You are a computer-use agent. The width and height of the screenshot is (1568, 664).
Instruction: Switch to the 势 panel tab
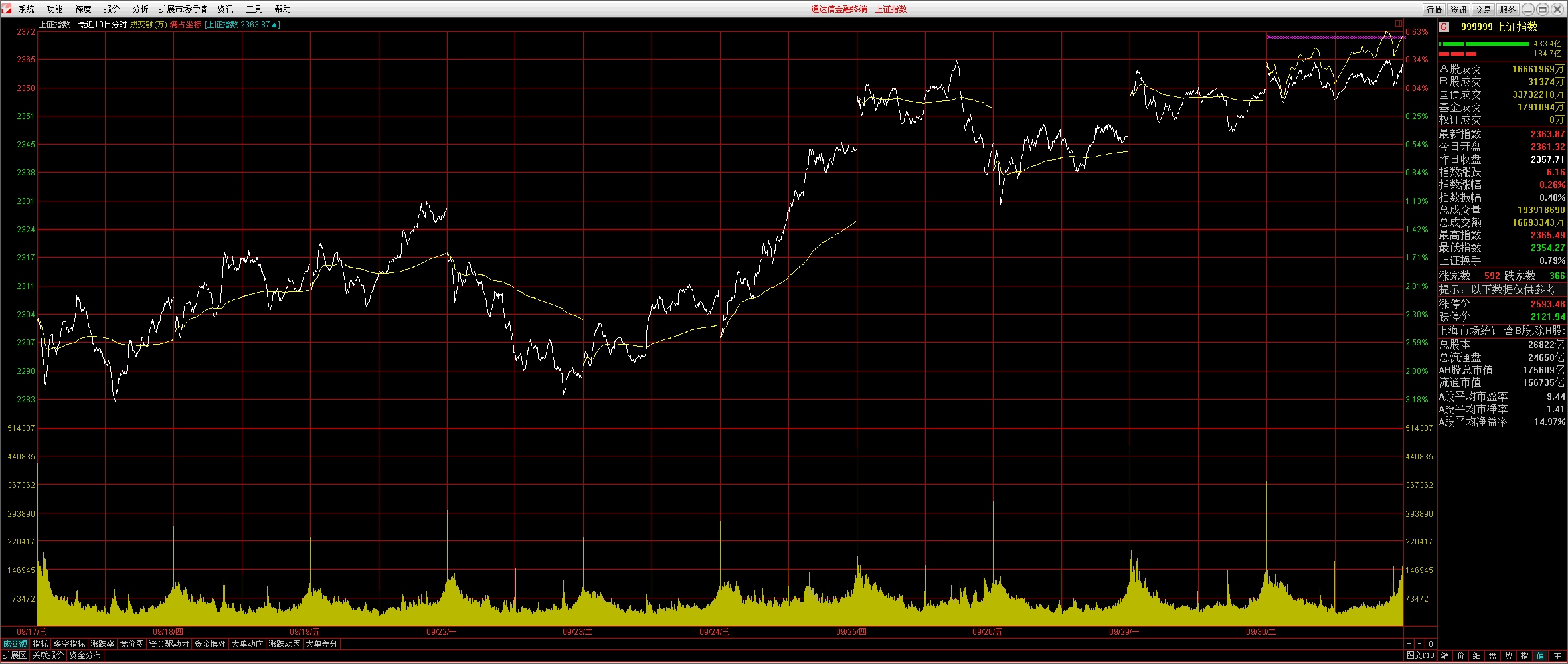coord(1509,655)
